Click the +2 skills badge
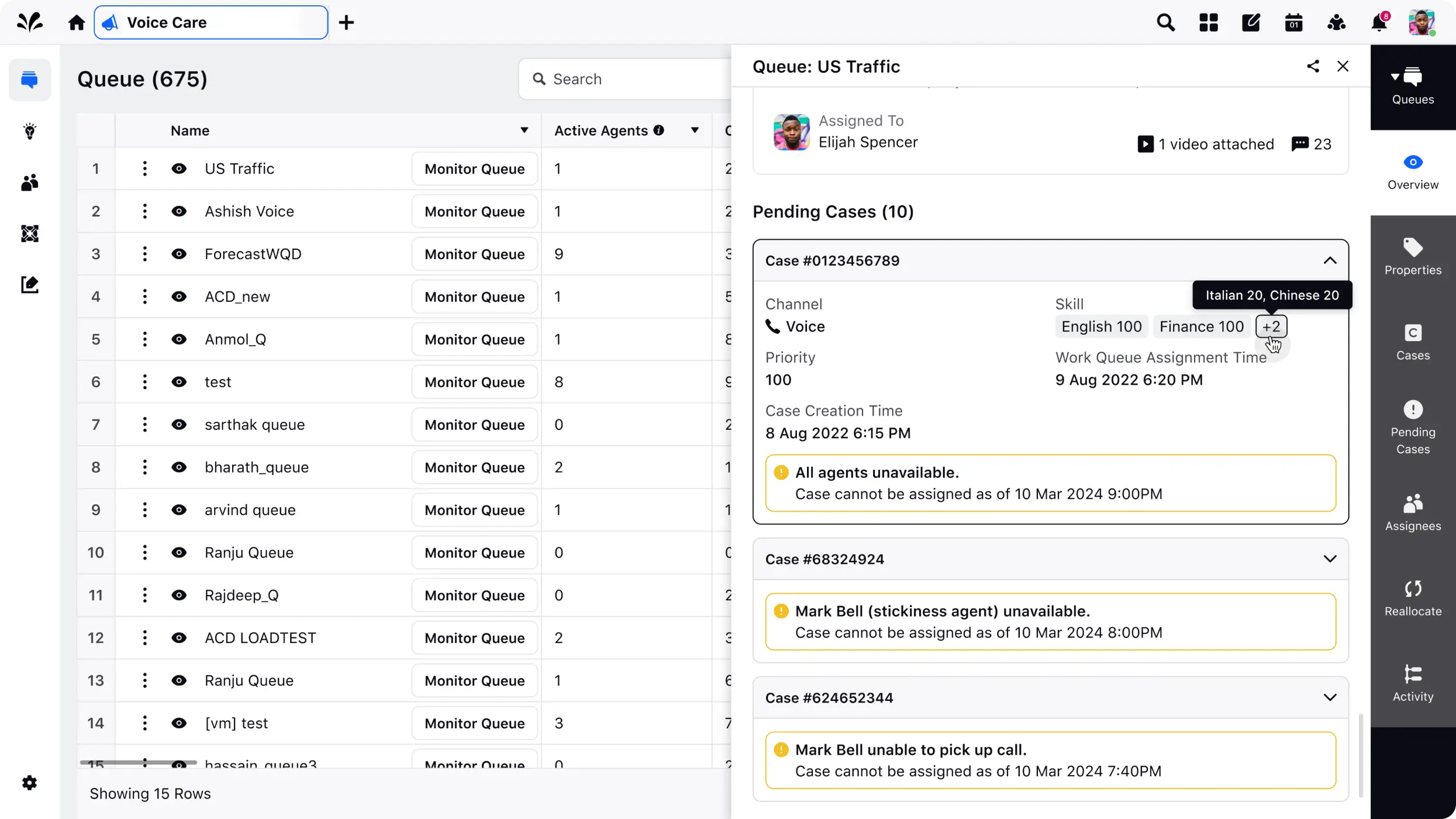The image size is (1456, 819). coord(1271,326)
